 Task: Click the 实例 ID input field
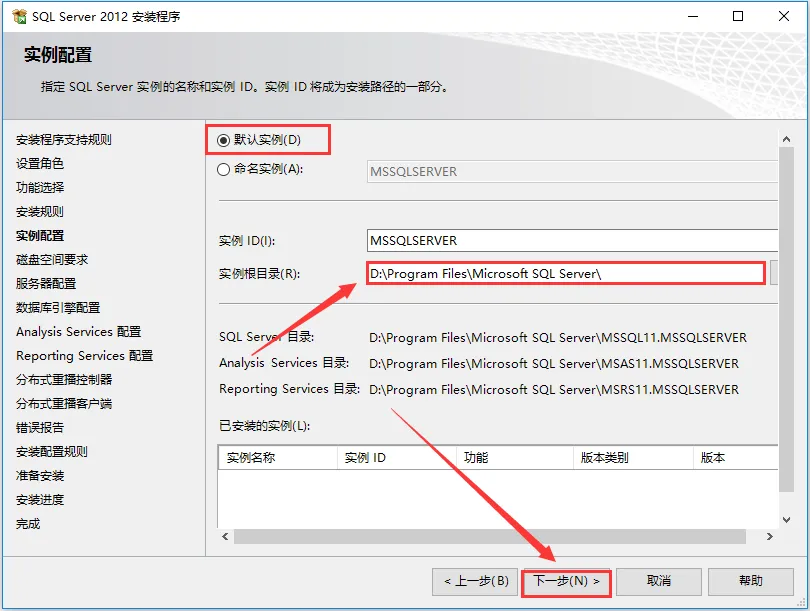point(570,241)
